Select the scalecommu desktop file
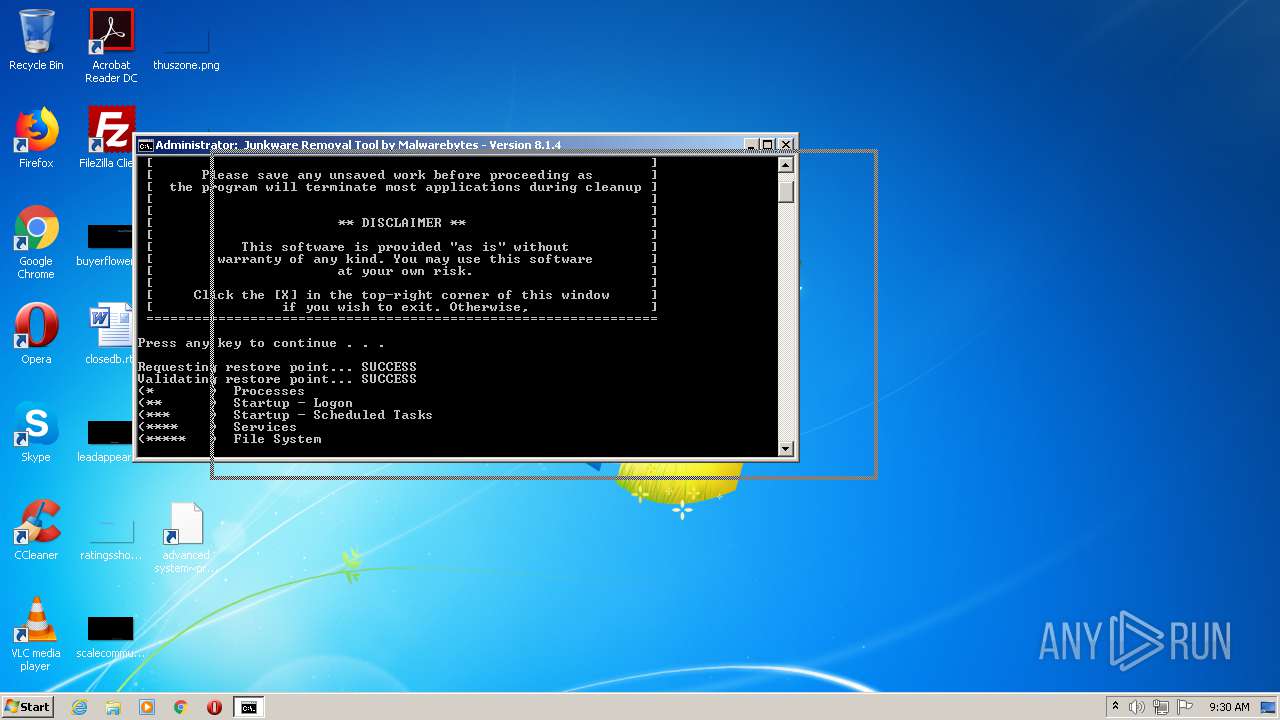Viewport: 1280px width, 720px height. pos(110,638)
